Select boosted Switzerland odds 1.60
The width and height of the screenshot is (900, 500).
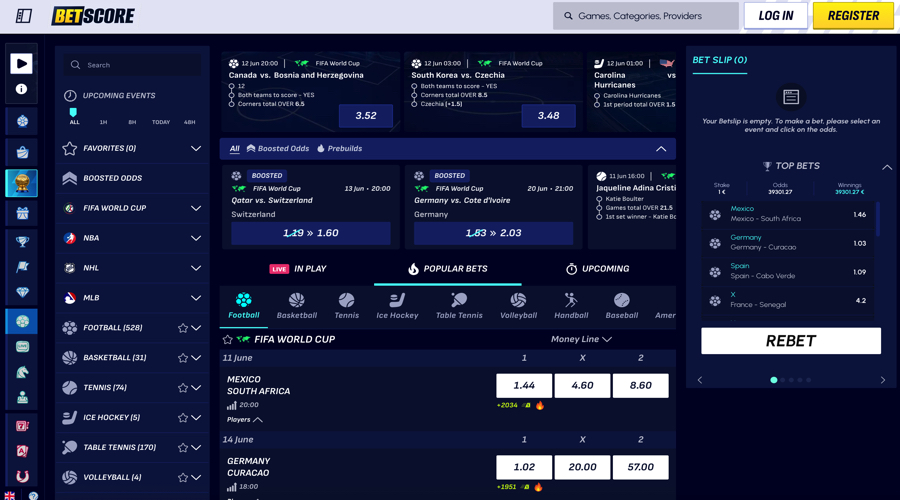[x=311, y=233]
